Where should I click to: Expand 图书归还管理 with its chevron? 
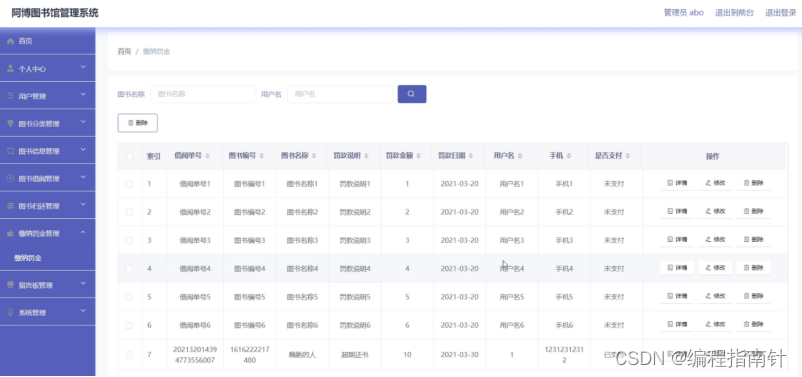pos(83,205)
